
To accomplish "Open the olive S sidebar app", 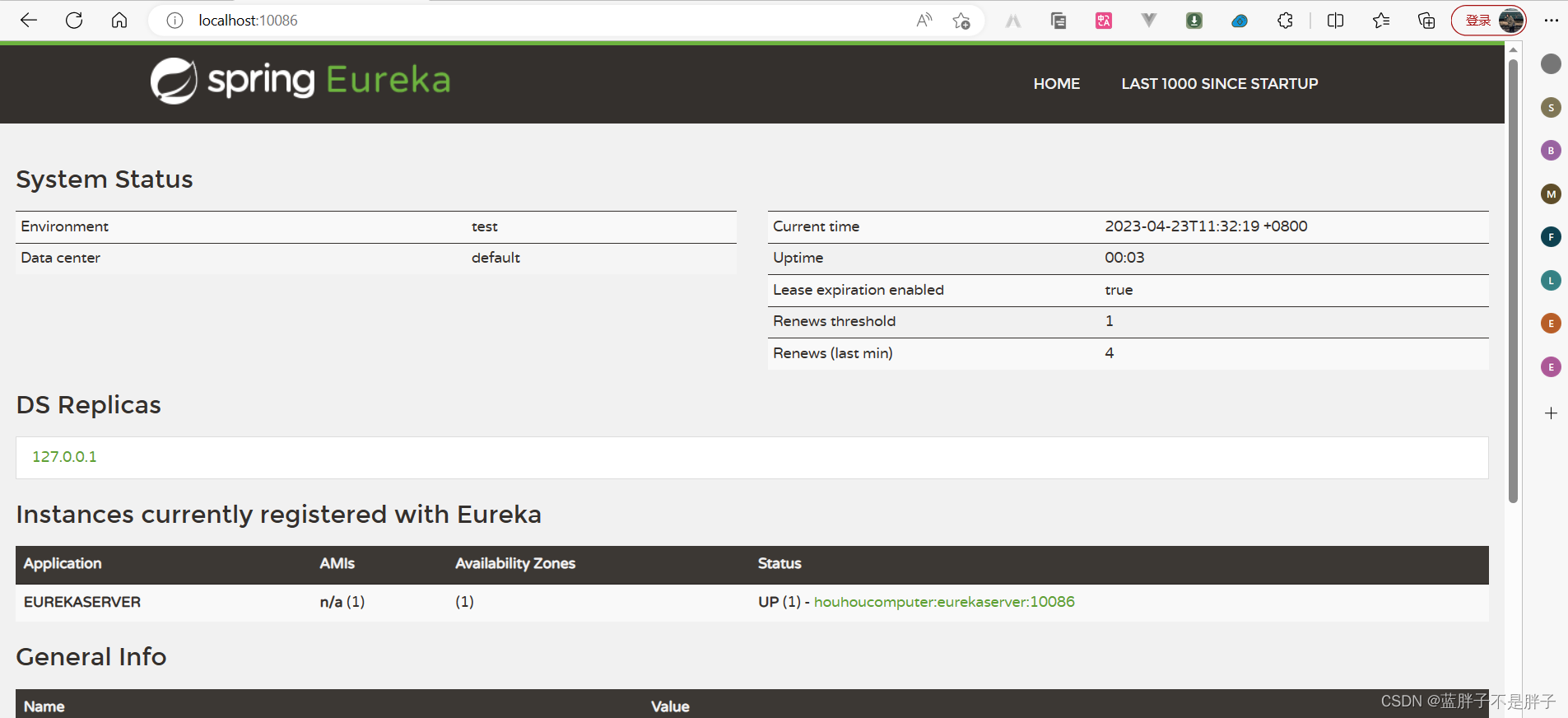I will (x=1551, y=107).
